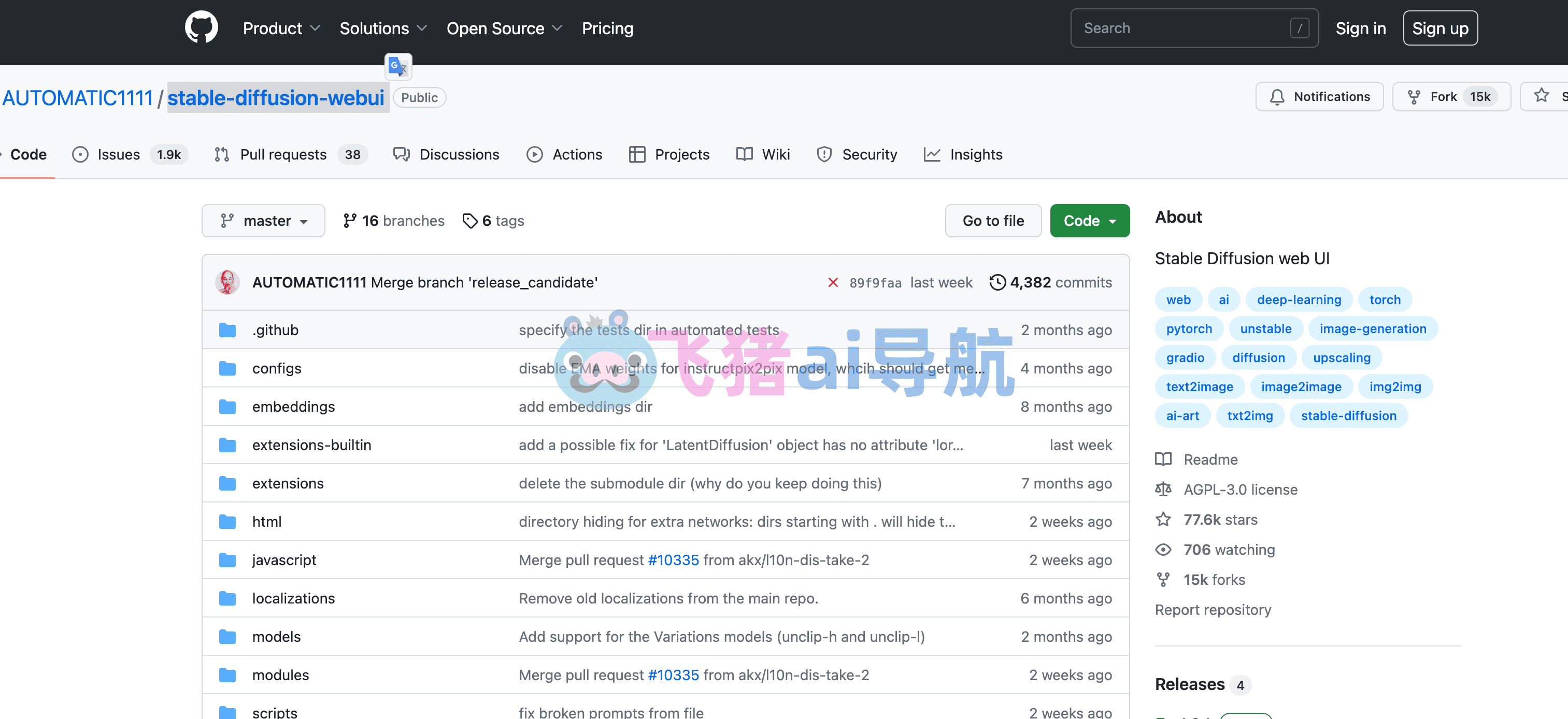Click the Google Translate popup icon
1568x719 pixels.
[398, 66]
